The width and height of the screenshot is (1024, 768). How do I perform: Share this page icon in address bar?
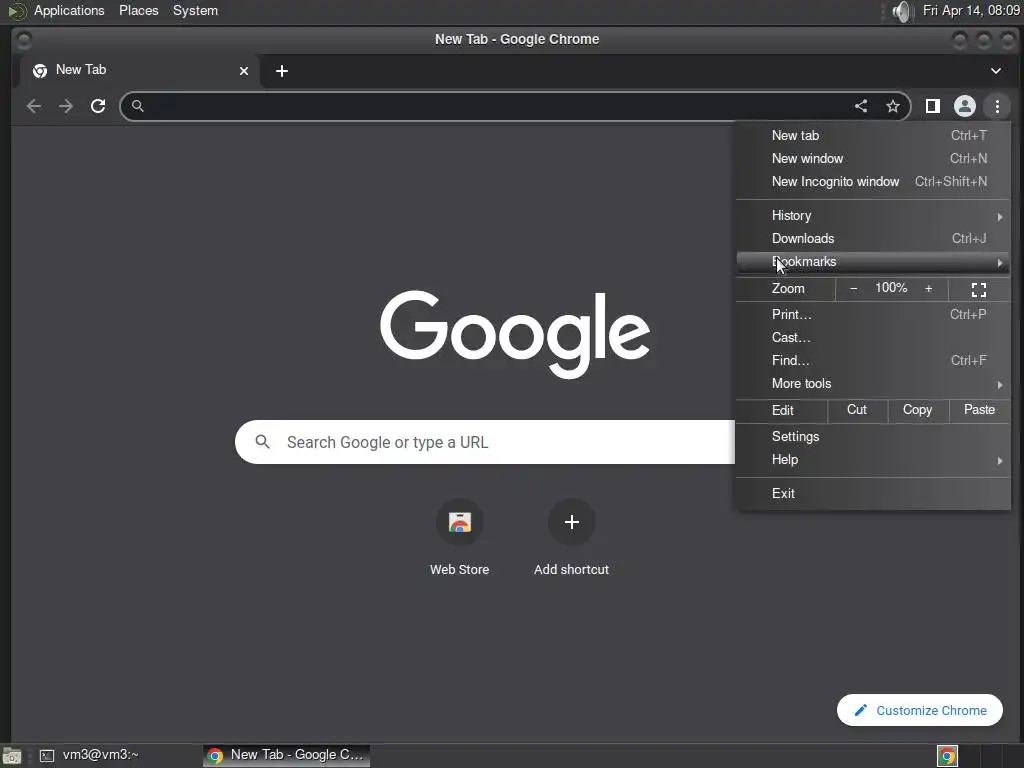coord(861,106)
